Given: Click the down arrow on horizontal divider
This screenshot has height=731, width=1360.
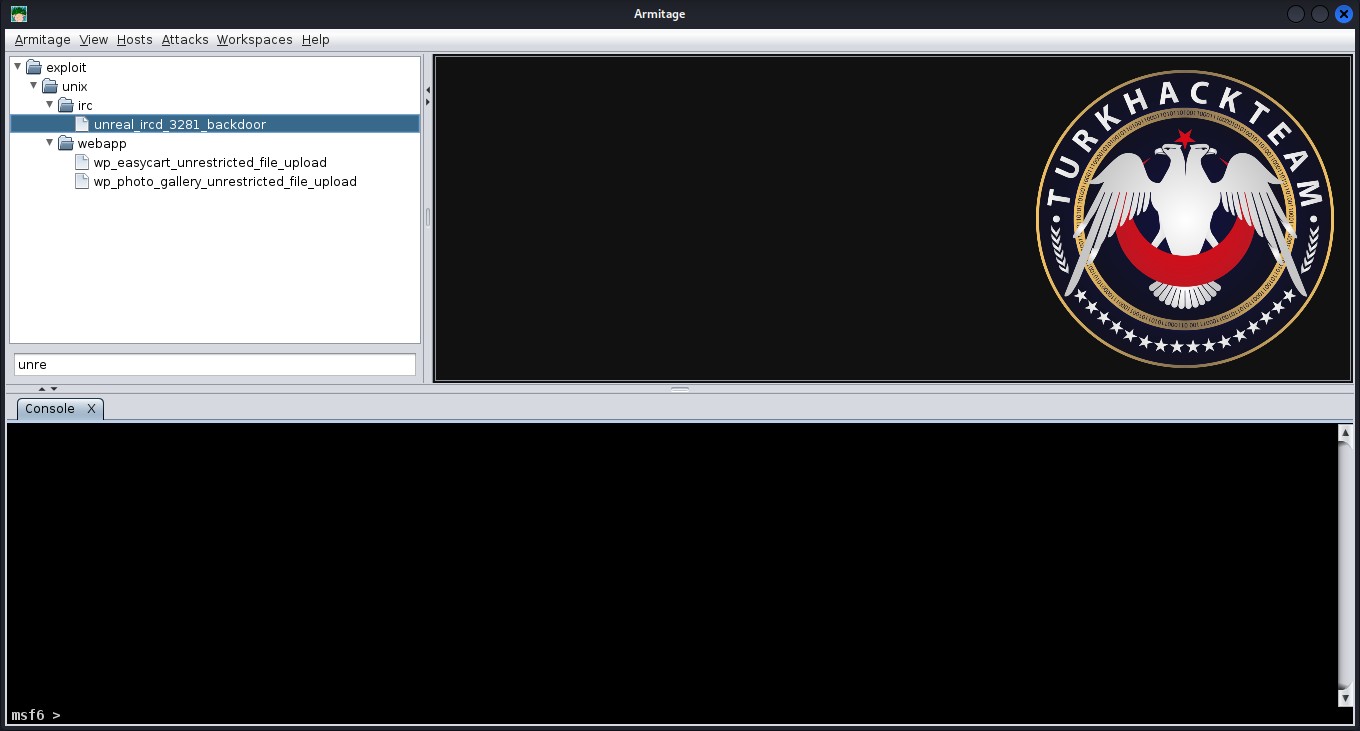Looking at the screenshot, I should point(54,388).
